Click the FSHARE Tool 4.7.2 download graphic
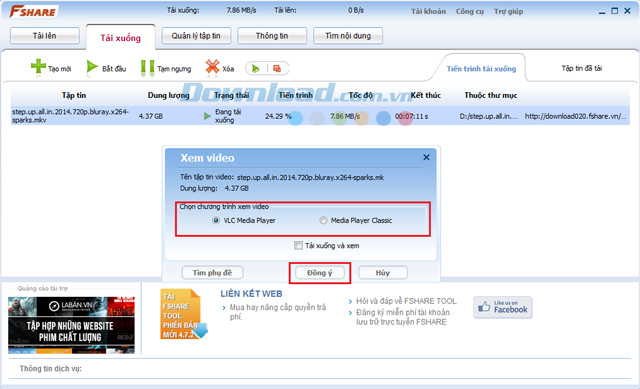The height and width of the screenshot is (389, 640). point(183,314)
